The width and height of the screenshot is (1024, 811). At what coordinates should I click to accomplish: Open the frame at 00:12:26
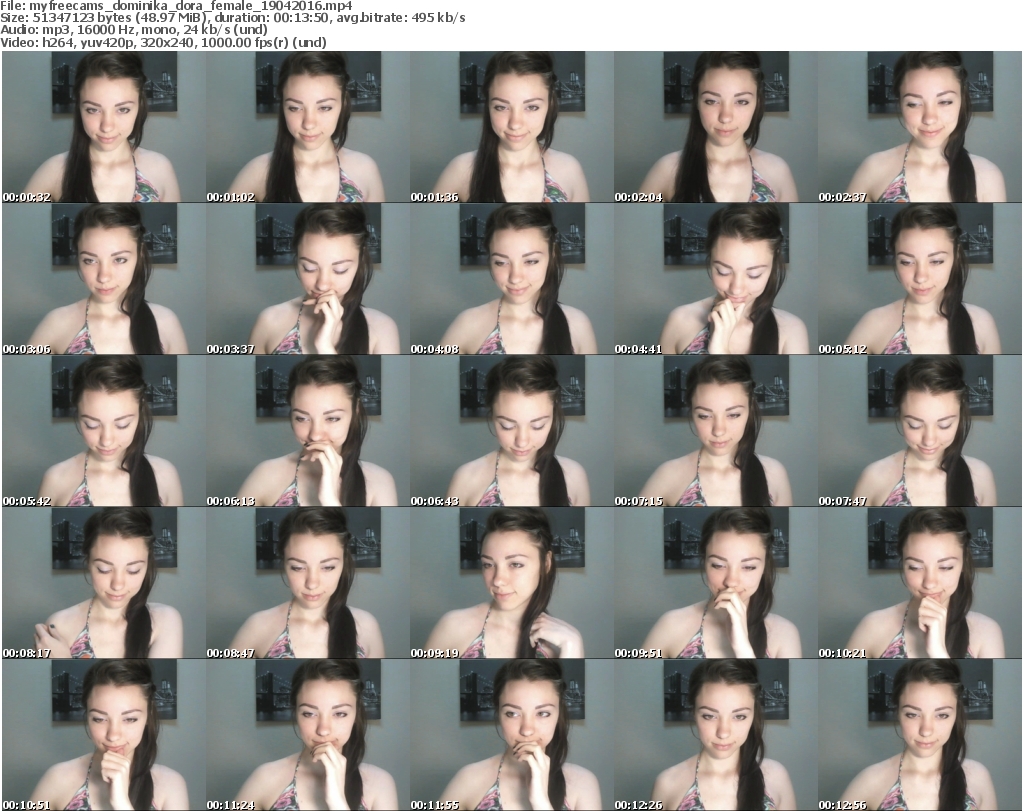tap(716, 735)
